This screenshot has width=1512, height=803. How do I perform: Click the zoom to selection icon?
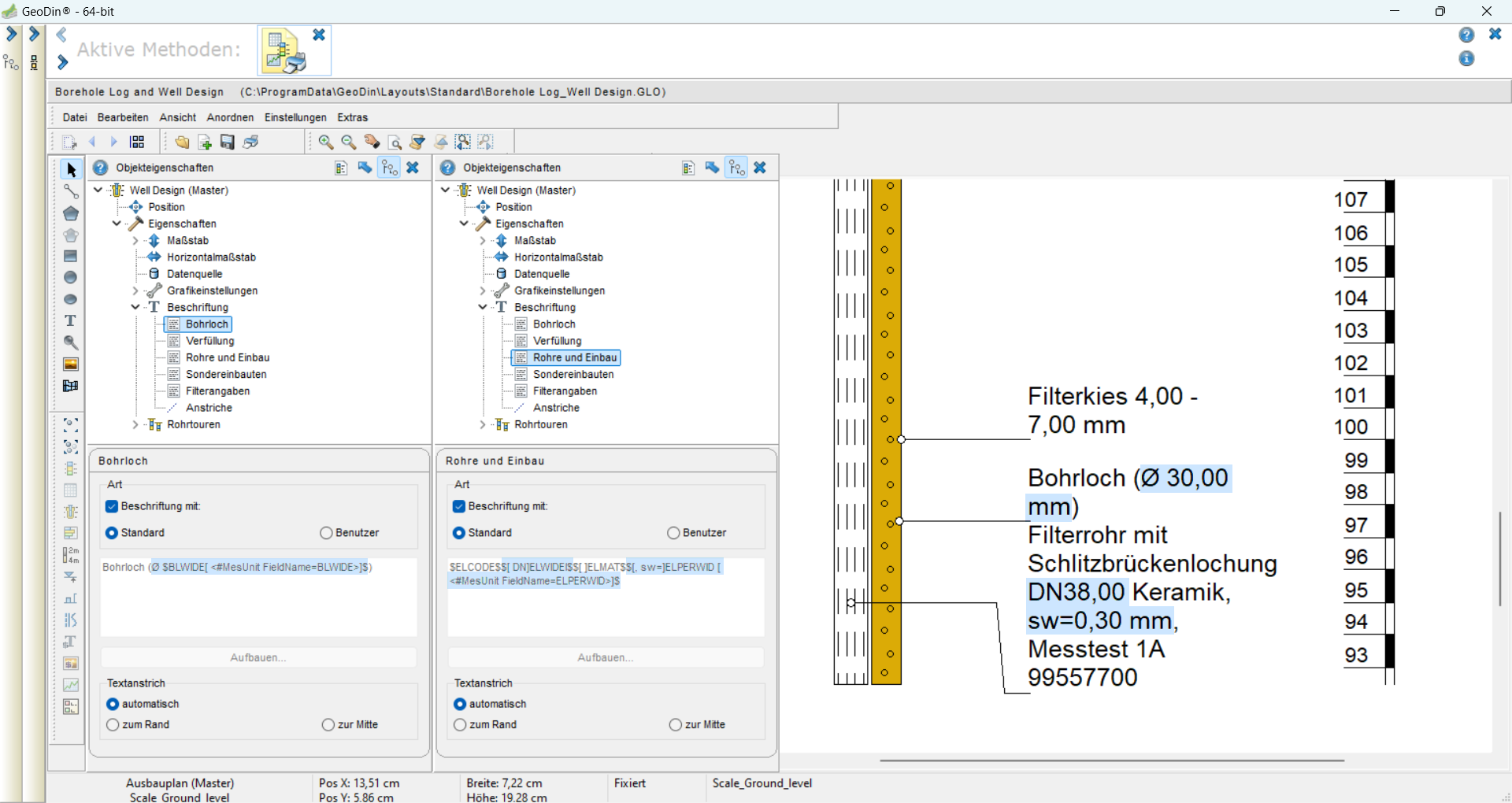pos(463,142)
